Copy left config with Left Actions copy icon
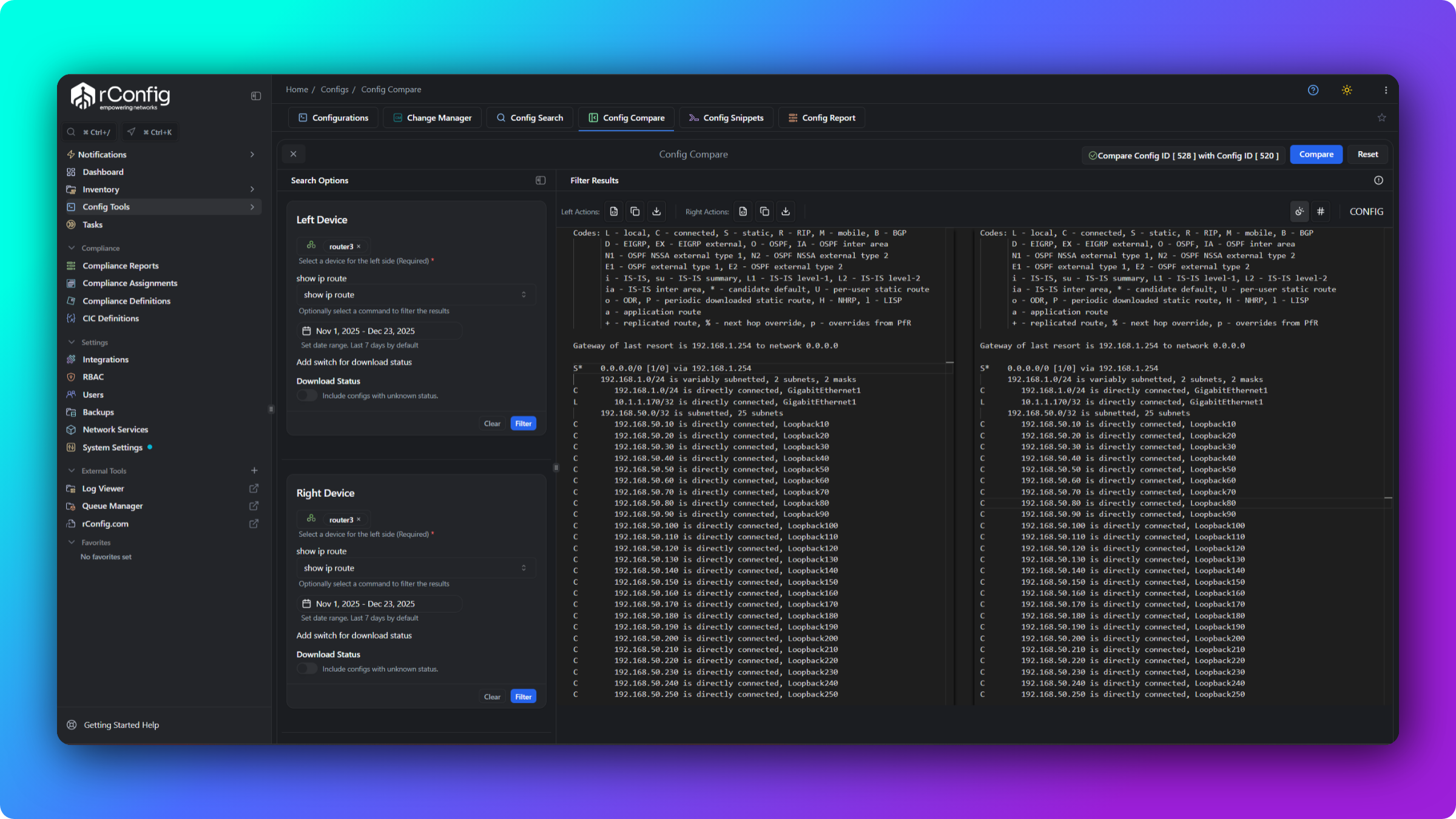1456x819 pixels. point(635,211)
